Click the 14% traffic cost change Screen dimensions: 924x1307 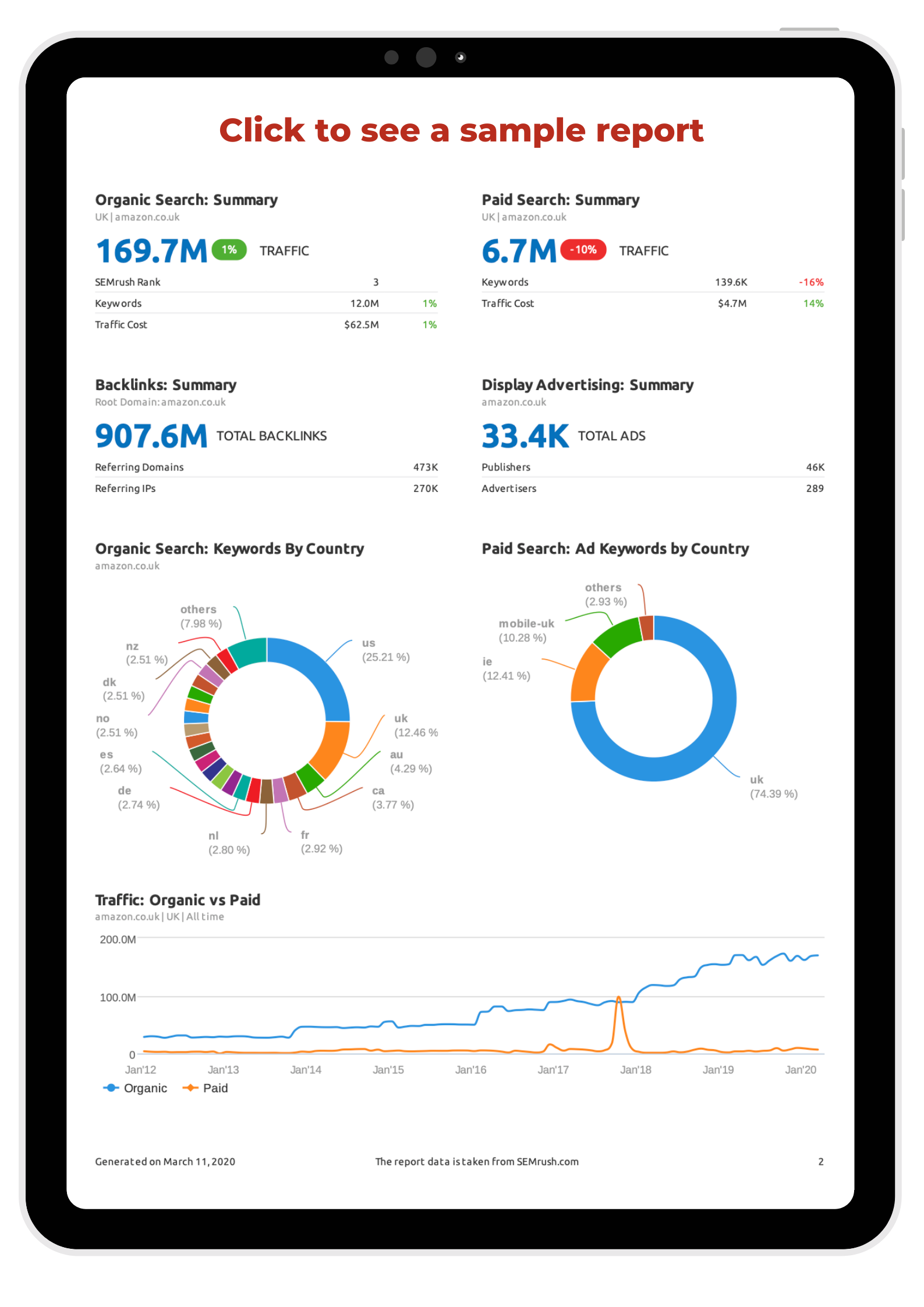tap(813, 303)
